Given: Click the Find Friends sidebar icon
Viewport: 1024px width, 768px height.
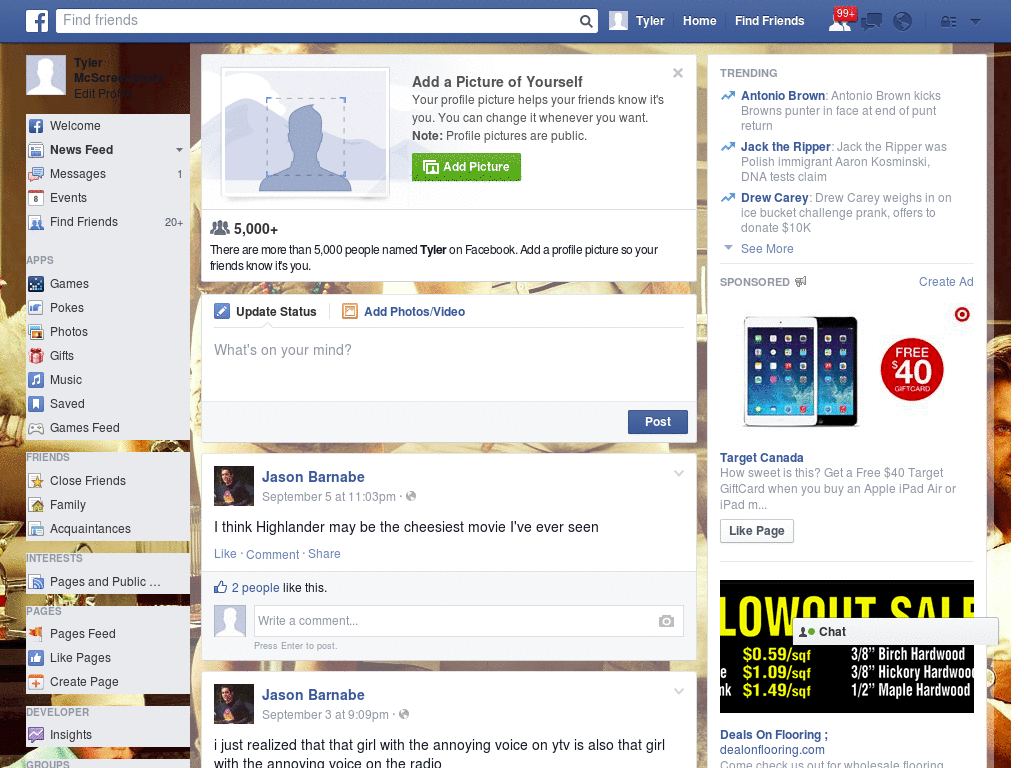Looking at the screenshot, I should click(36, 222).
